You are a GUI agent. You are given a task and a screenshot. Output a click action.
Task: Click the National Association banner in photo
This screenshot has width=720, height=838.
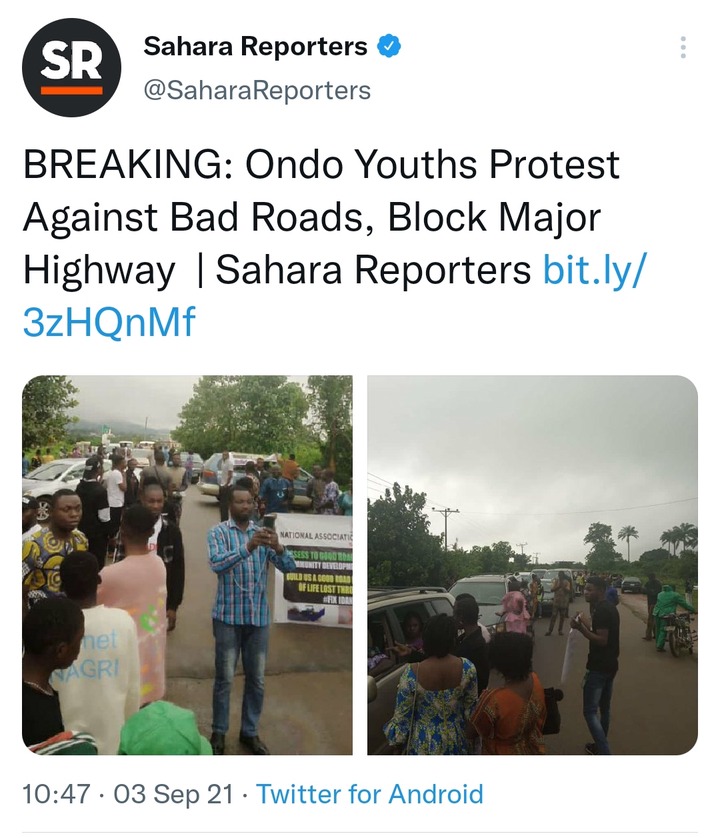pos(313,569)
